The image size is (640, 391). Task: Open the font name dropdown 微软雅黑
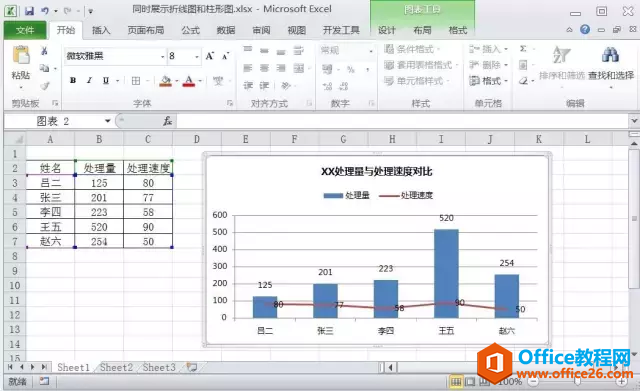162,56
